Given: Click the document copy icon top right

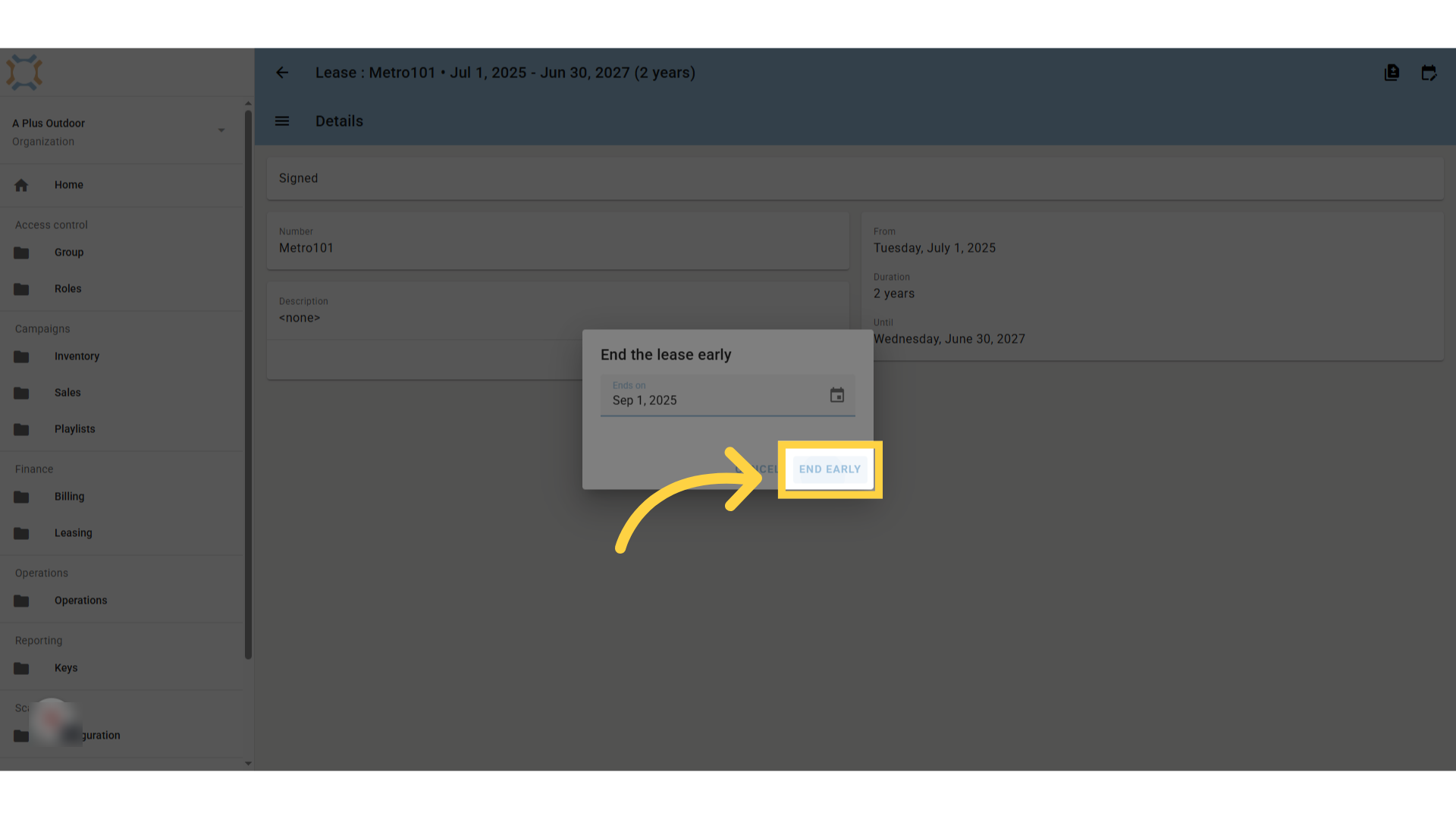Looking at the screenshot, I should tap(1392, 73).
